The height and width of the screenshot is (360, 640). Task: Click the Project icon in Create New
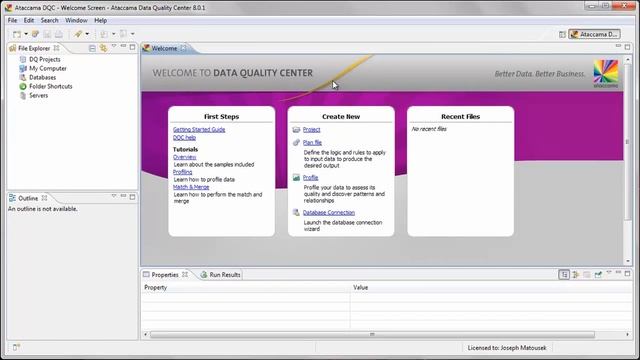(x=296, y=129)
